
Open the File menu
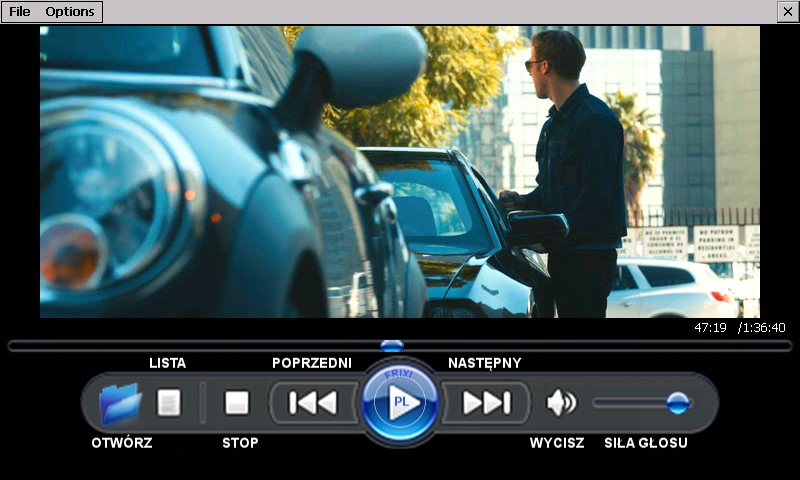pos(20,12)
